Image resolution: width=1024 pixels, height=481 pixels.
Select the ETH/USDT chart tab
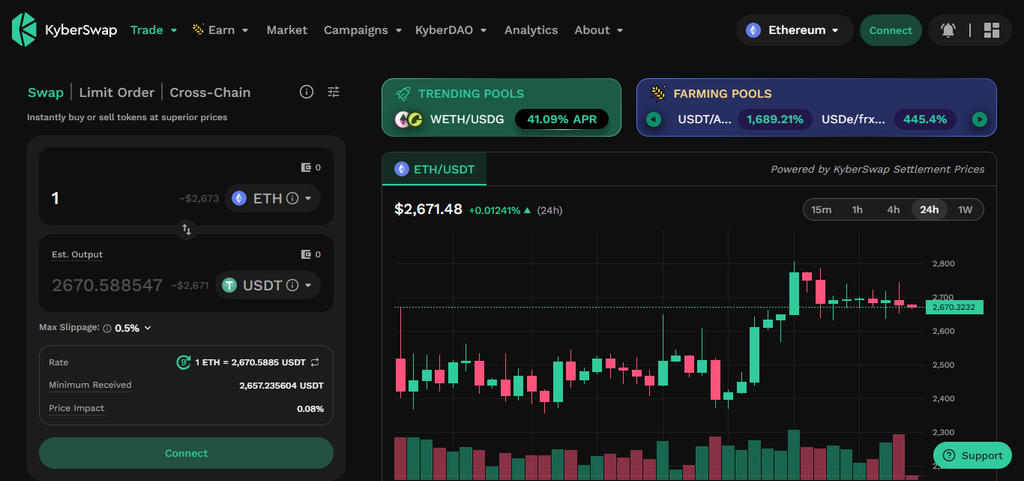pos(434,170)
